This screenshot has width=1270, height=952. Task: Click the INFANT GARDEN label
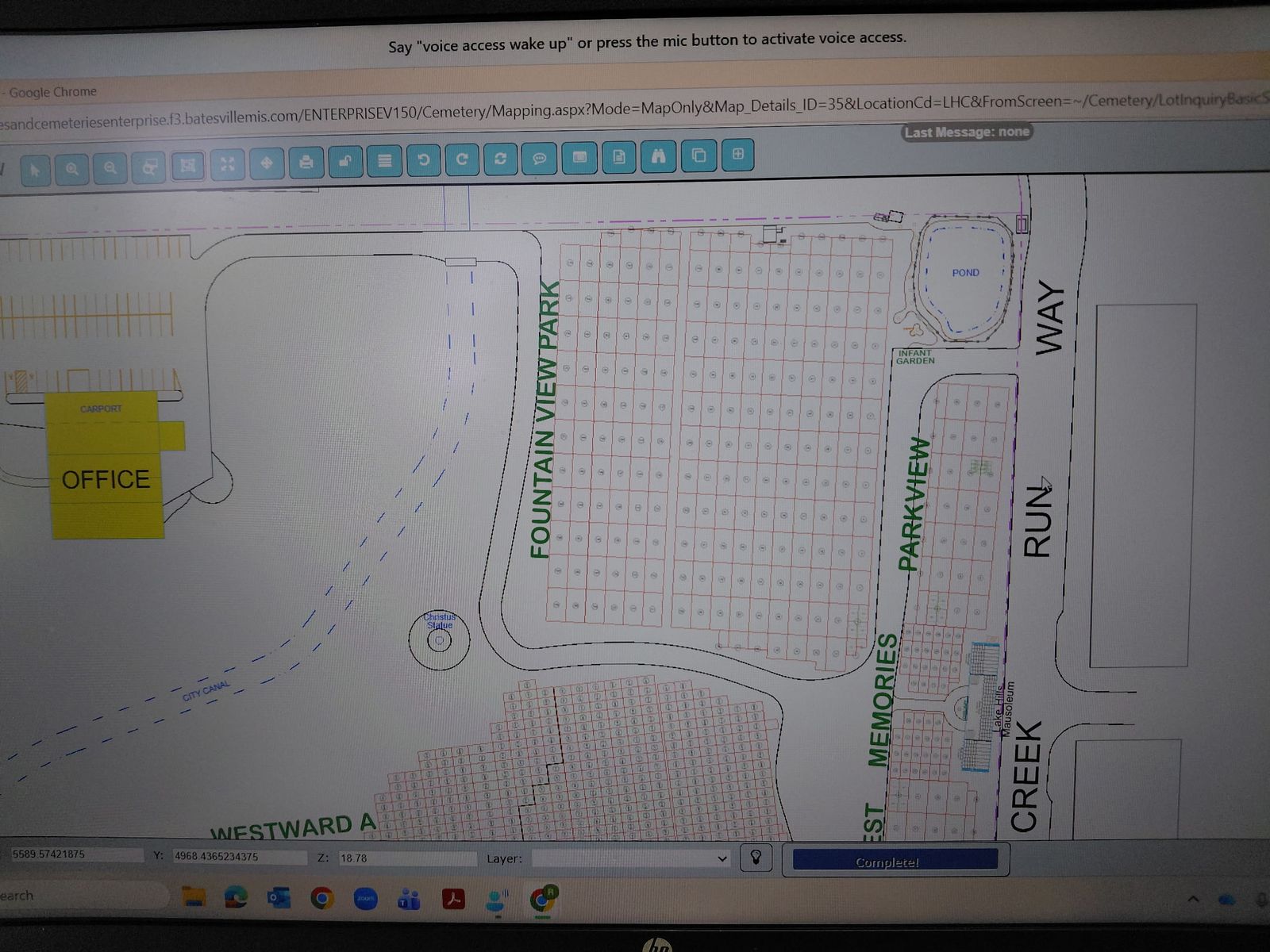[x=915, y=357]
